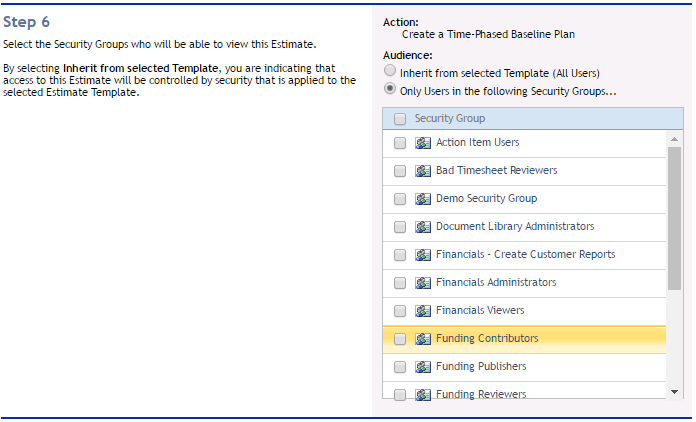Click the Document Library Administrators group icon
The width and height of the screenshot is (696, 422).
pos(423,227)
